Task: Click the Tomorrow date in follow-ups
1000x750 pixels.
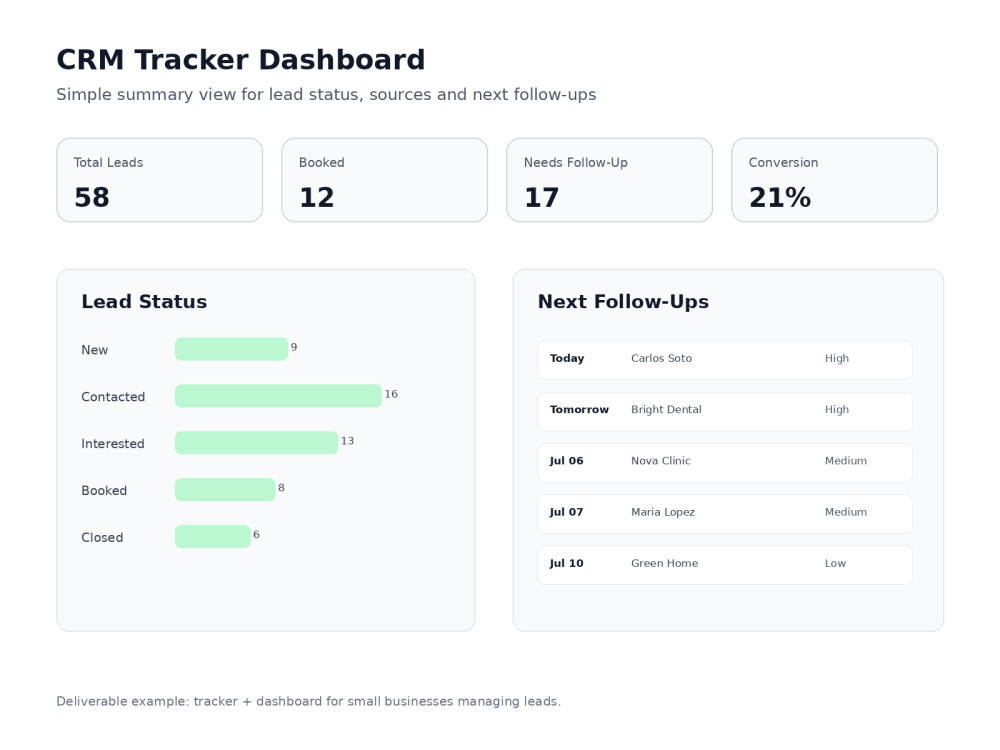Action: 579,409
